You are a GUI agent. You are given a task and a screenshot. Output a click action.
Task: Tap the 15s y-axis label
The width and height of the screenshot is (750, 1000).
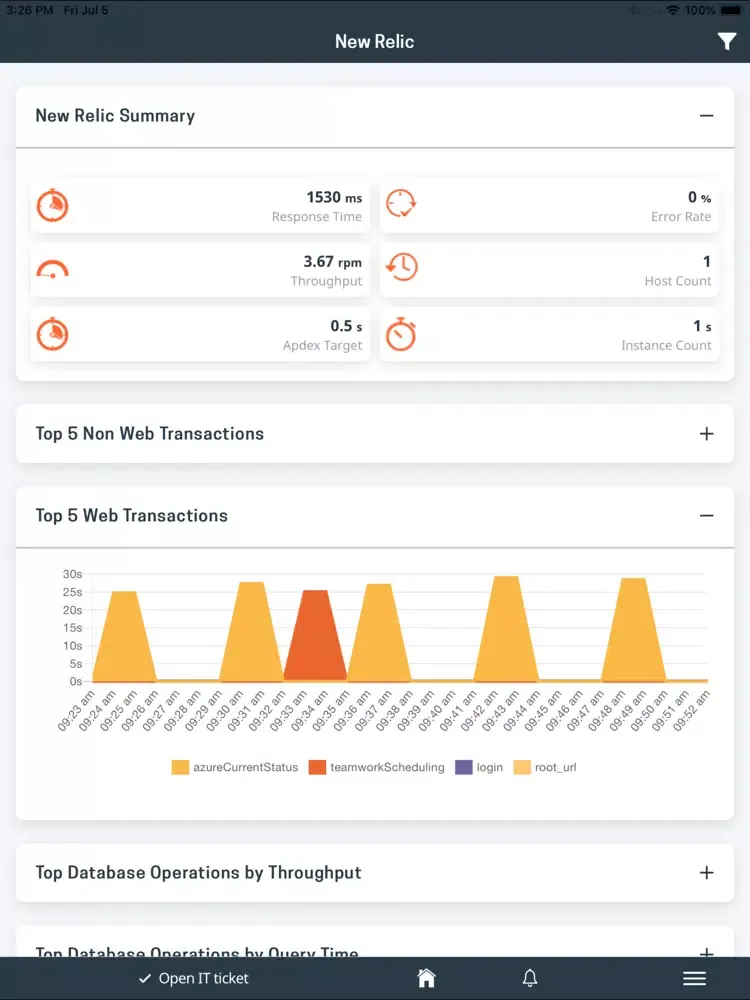(72, 628)
